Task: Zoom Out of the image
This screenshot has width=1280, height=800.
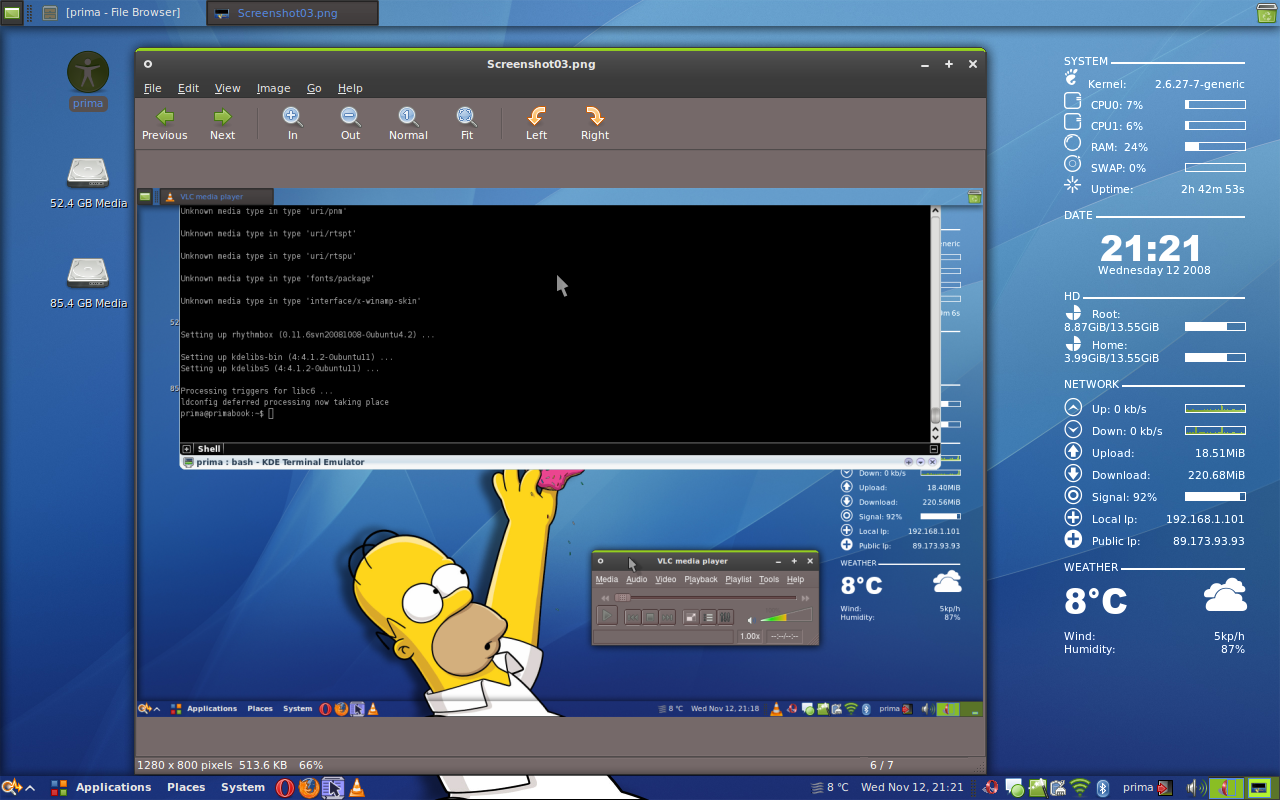Action: click(350, 124)
